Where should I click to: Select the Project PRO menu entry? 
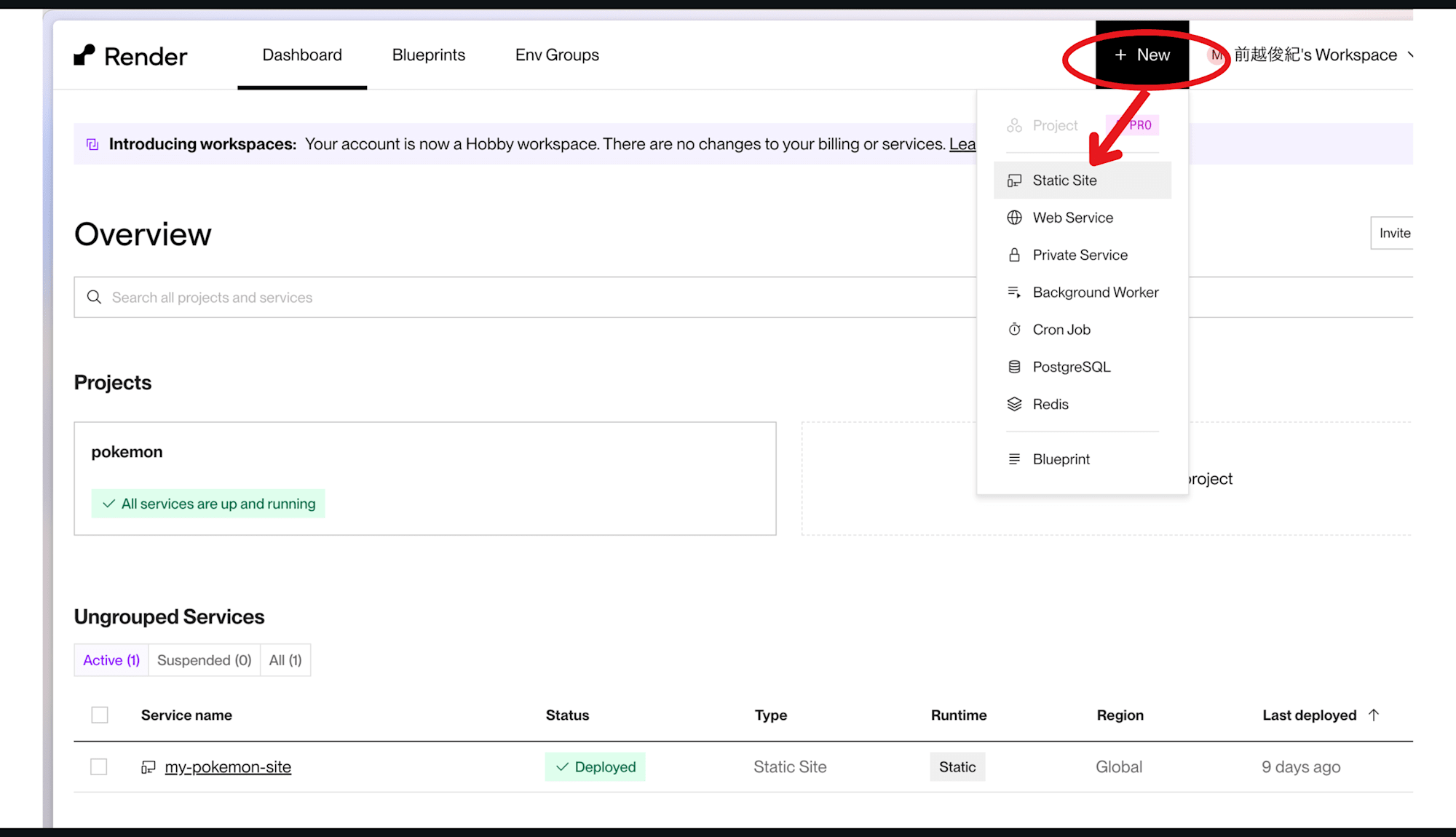[1083, 125]
